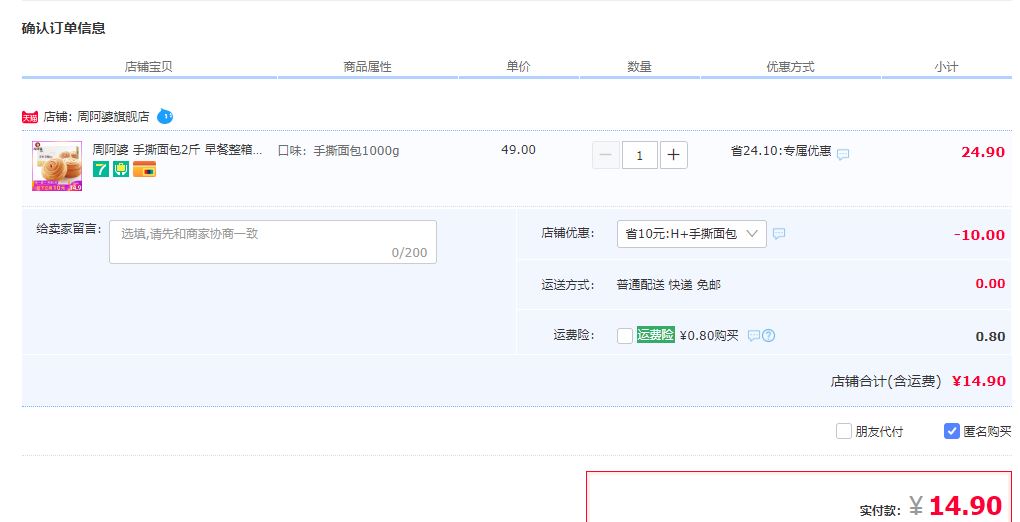The width and height of the screenshot is (1020, 522).
Task: Click the 0.00 shipping fee value
Action: (x=990, y=284)
